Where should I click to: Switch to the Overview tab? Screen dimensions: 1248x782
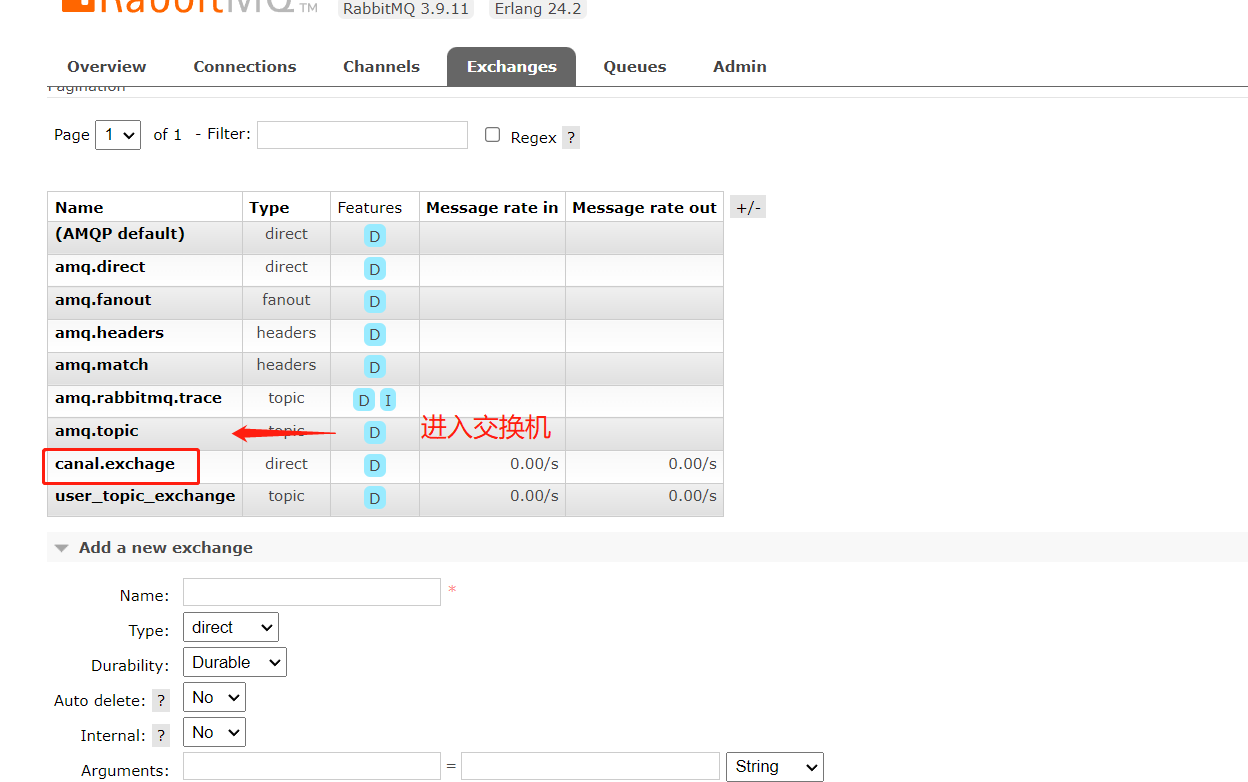107,67
